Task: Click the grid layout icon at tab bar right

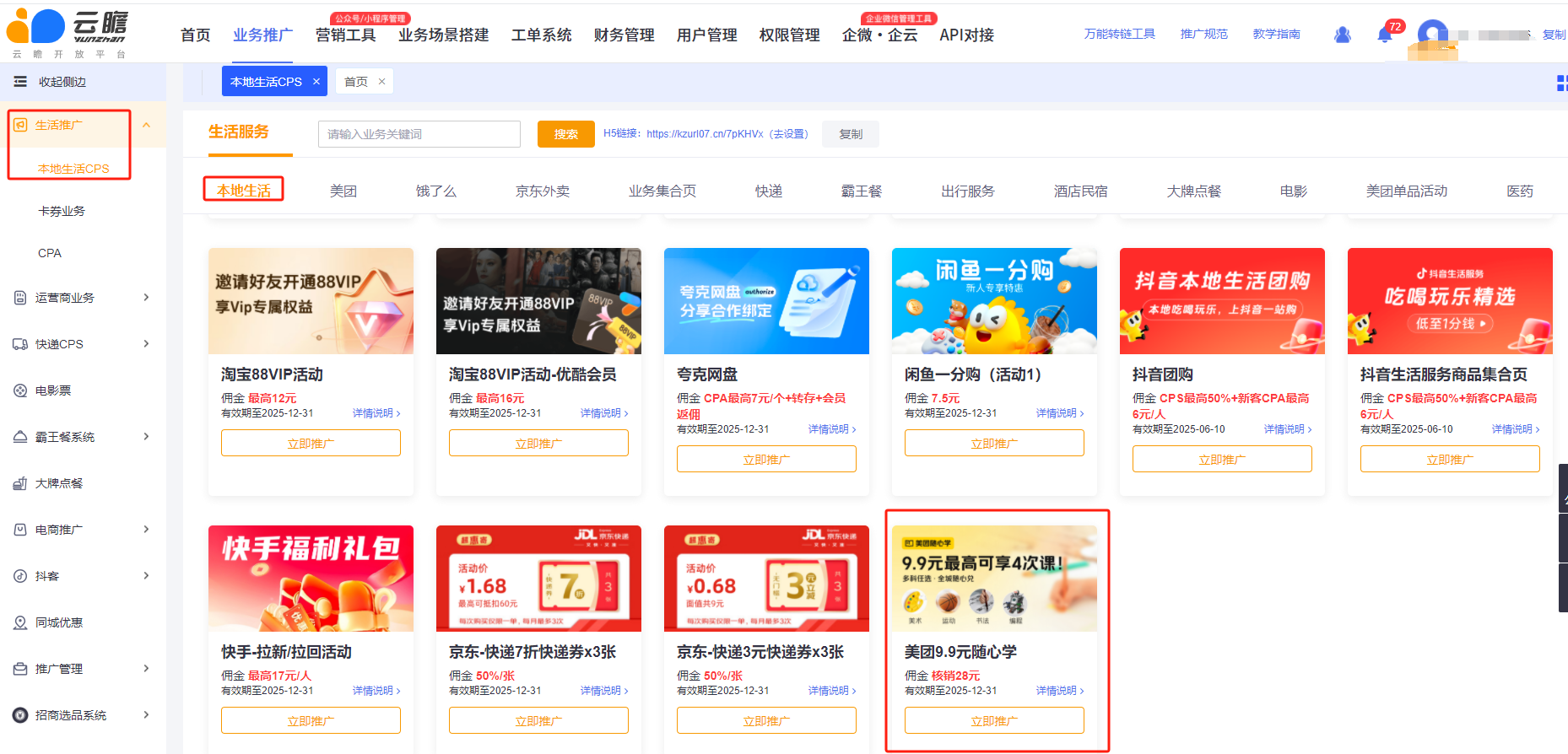Action: 1562,83
